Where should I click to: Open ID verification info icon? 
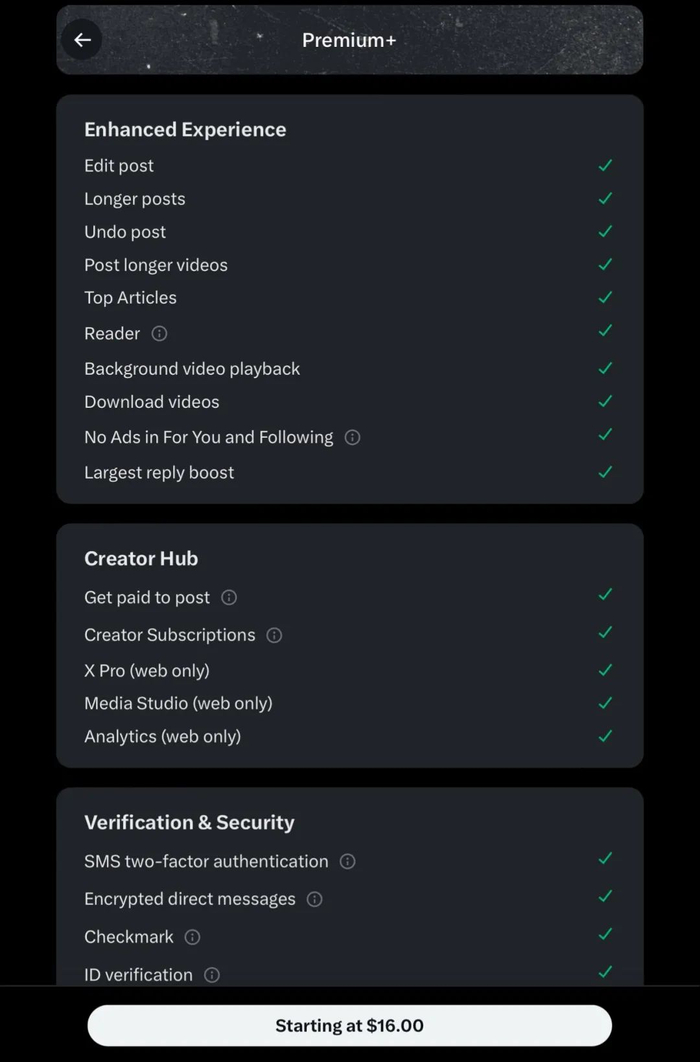coord(212,975)
